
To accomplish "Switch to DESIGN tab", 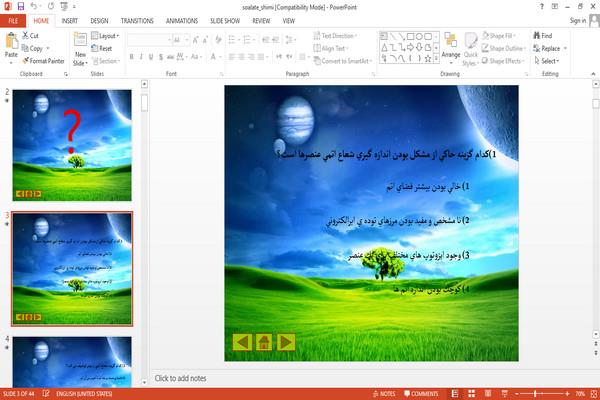I will click(x=99, y=21).
